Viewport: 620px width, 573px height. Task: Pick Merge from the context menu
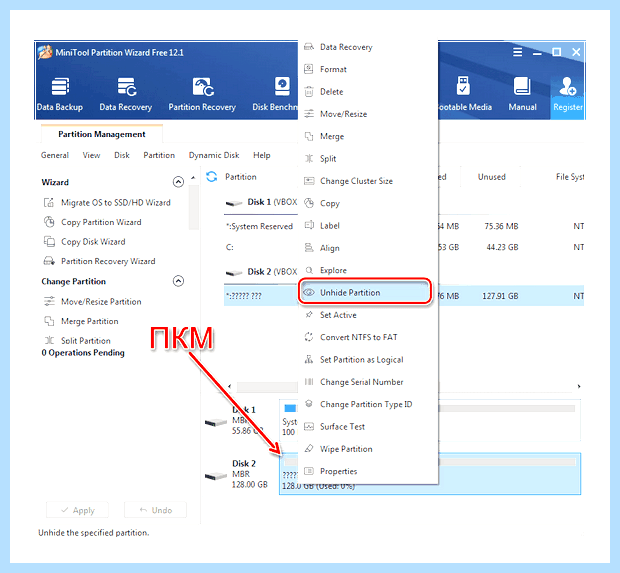(368, 136)
